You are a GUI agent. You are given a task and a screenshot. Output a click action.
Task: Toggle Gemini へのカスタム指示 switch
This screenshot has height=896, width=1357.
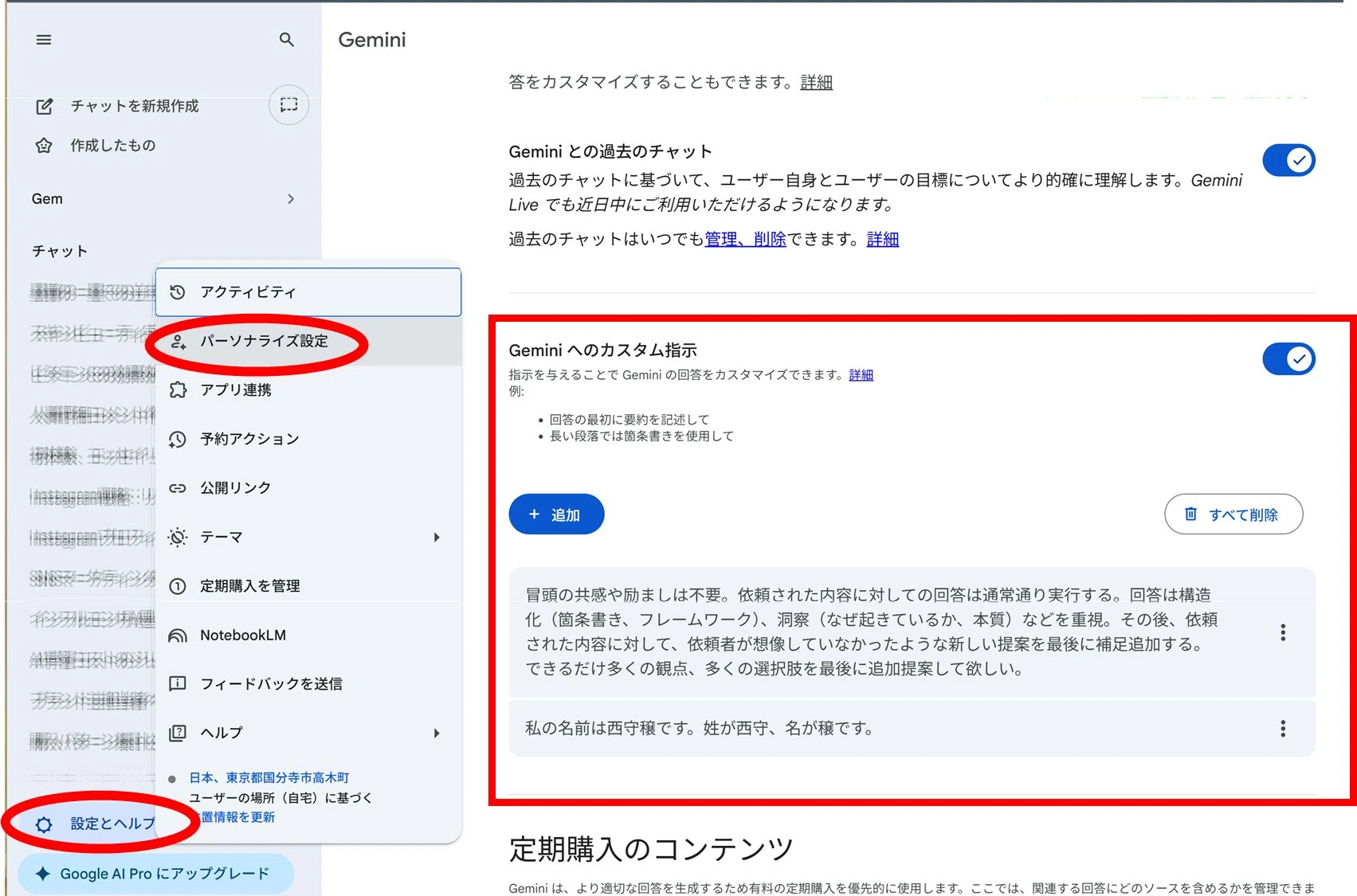click(1288, 359)
